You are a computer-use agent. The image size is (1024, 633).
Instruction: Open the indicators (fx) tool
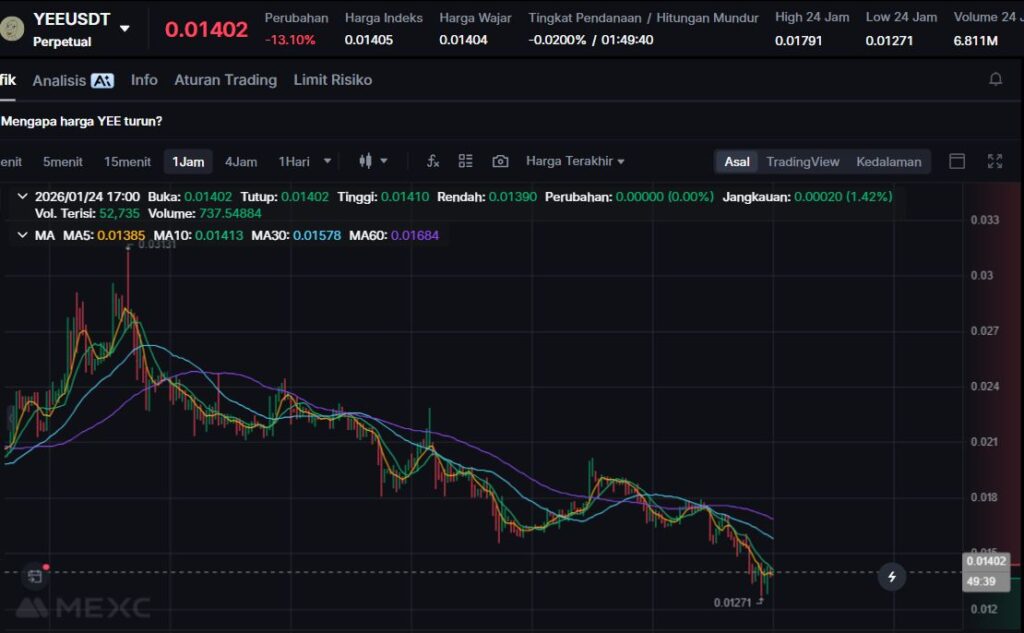[x=433, y=161]
